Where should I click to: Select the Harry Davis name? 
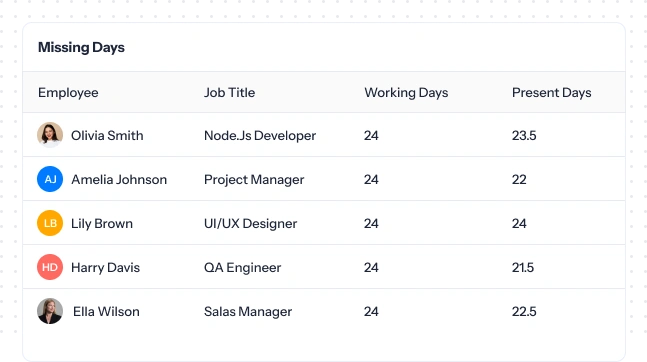[x=105, y=267]
